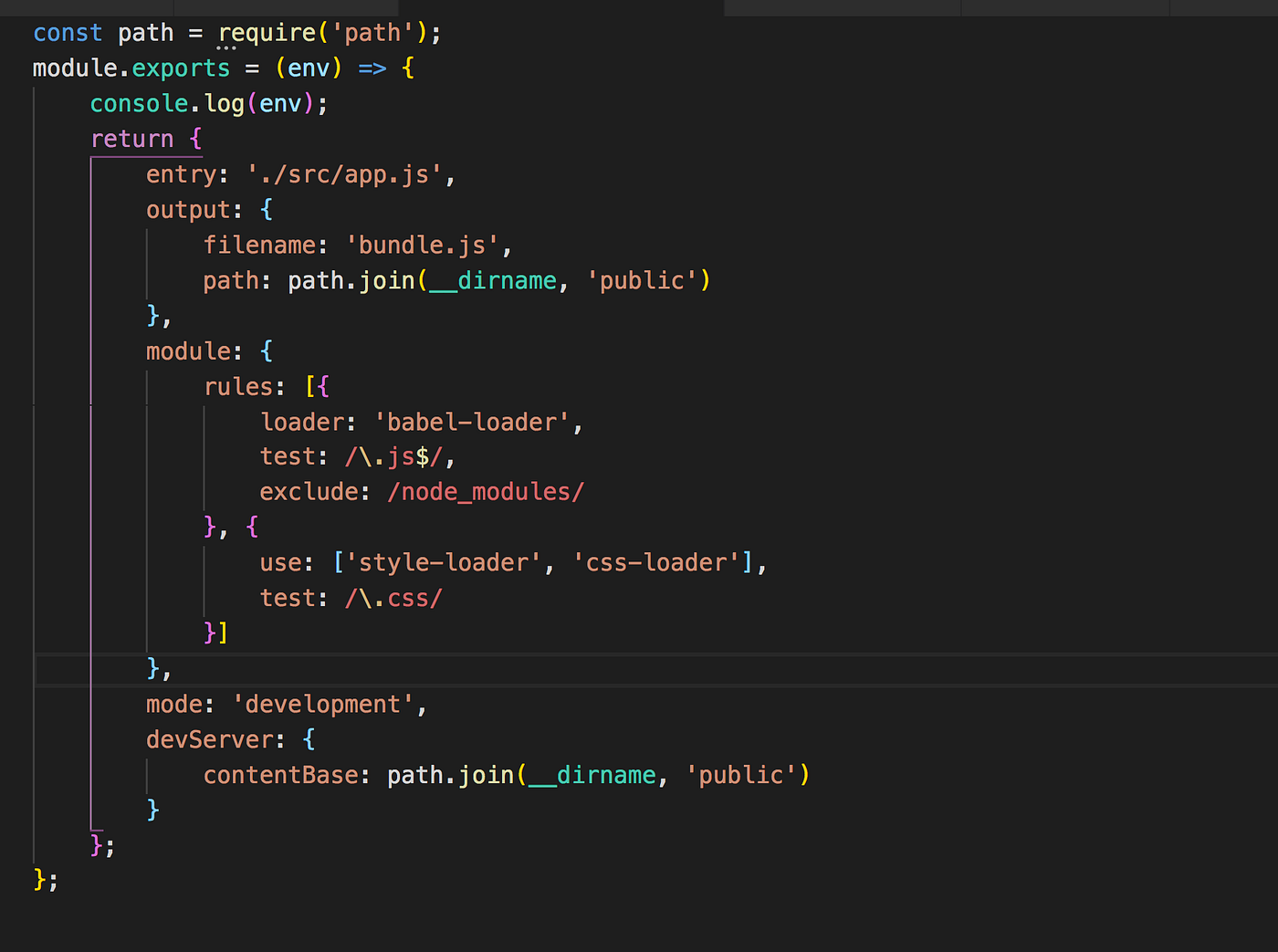Select 'log' in console.log(env)

(225, 104)
